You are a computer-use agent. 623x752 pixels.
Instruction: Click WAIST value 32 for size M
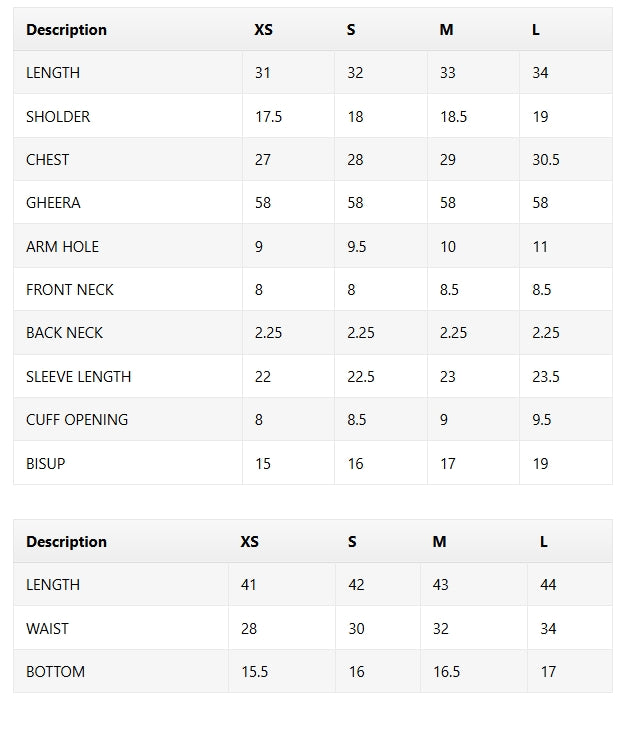441,629
